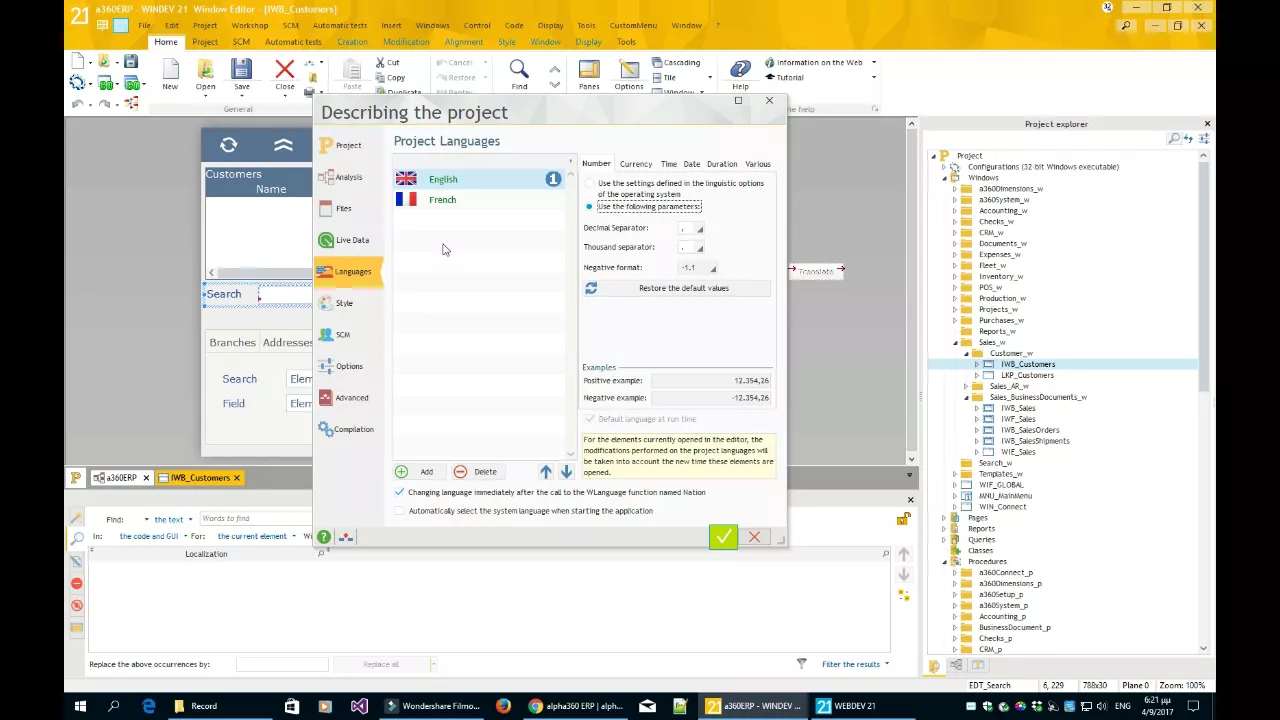Open the Compilation section in sidebar
Viewport: 1280px width, 720px height.
[346, 429]
